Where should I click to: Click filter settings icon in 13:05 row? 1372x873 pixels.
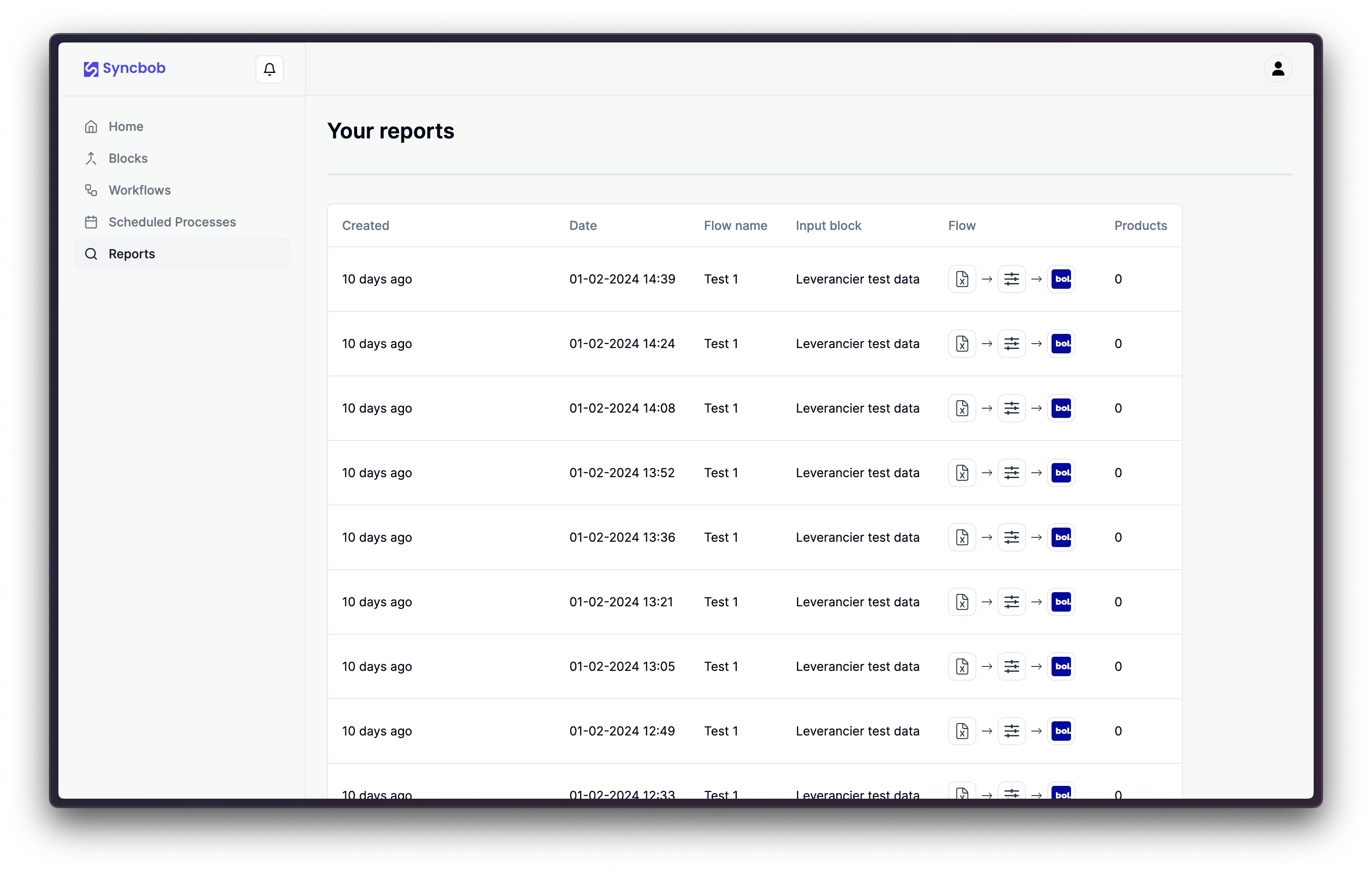(x=1012, y=666)
